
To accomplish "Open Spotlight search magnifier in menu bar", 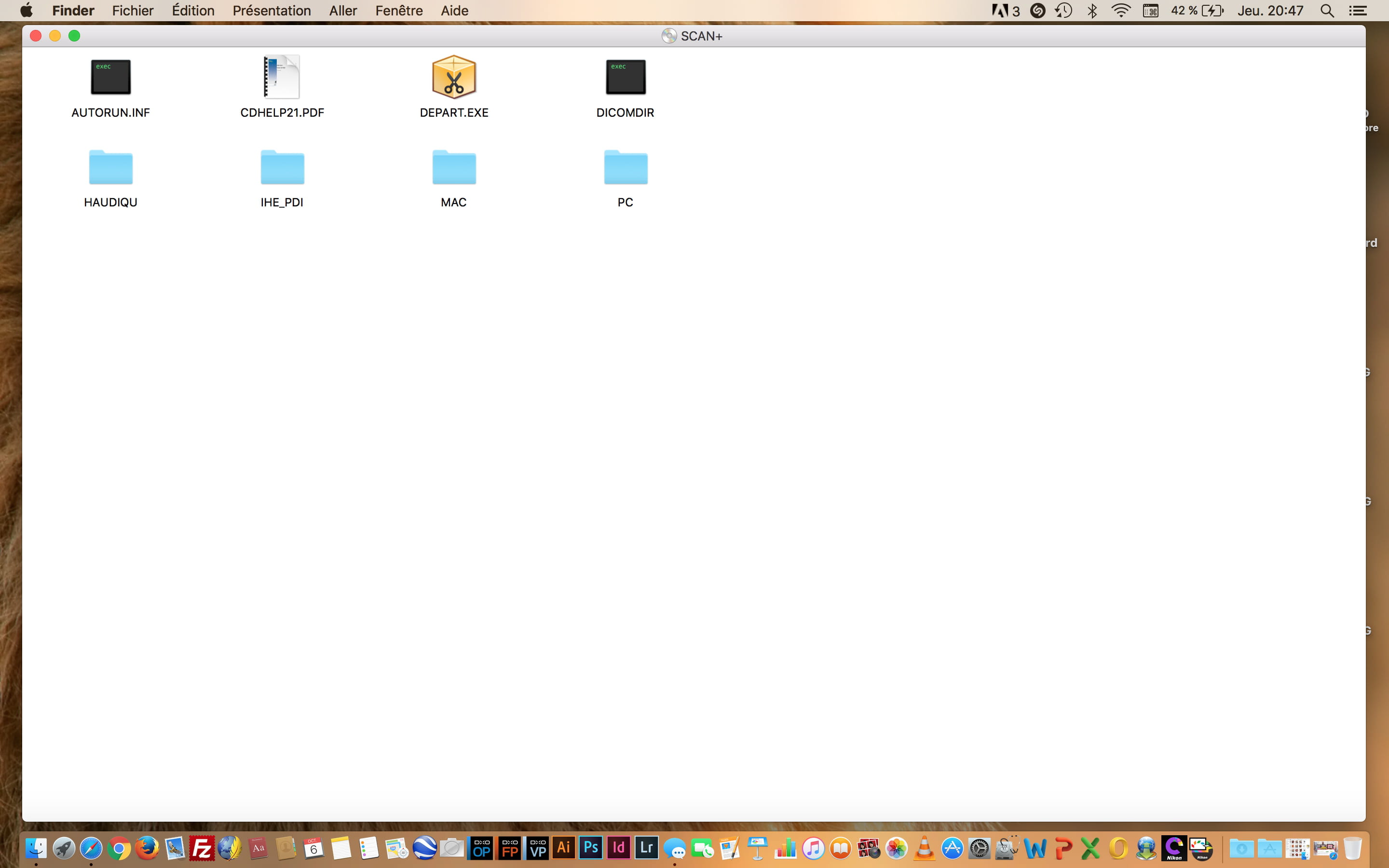I will point(1327,10).
